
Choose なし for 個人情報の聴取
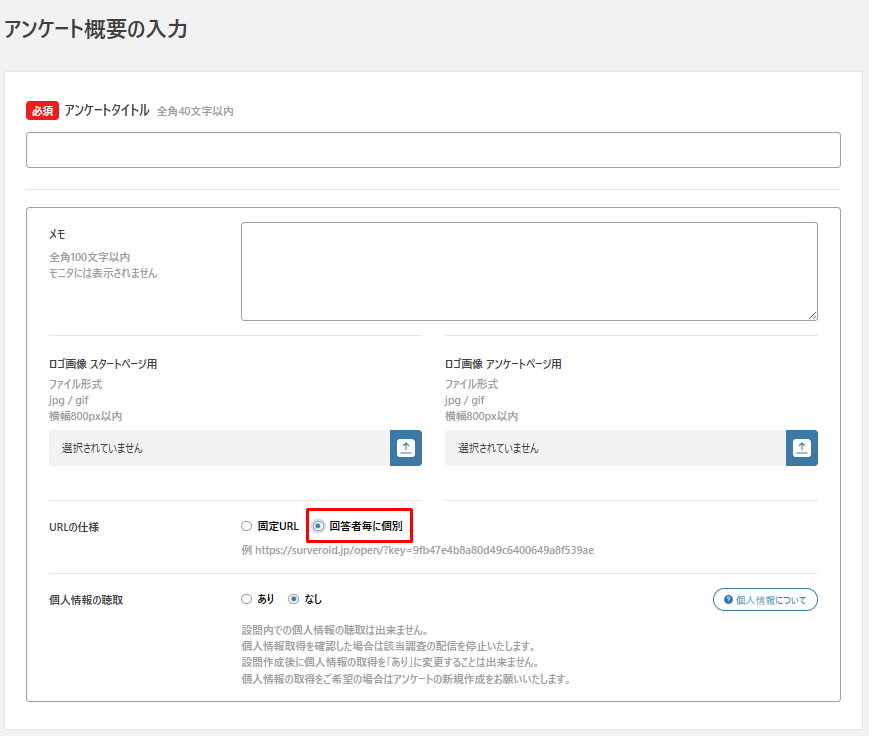click(x=294, y=599)
